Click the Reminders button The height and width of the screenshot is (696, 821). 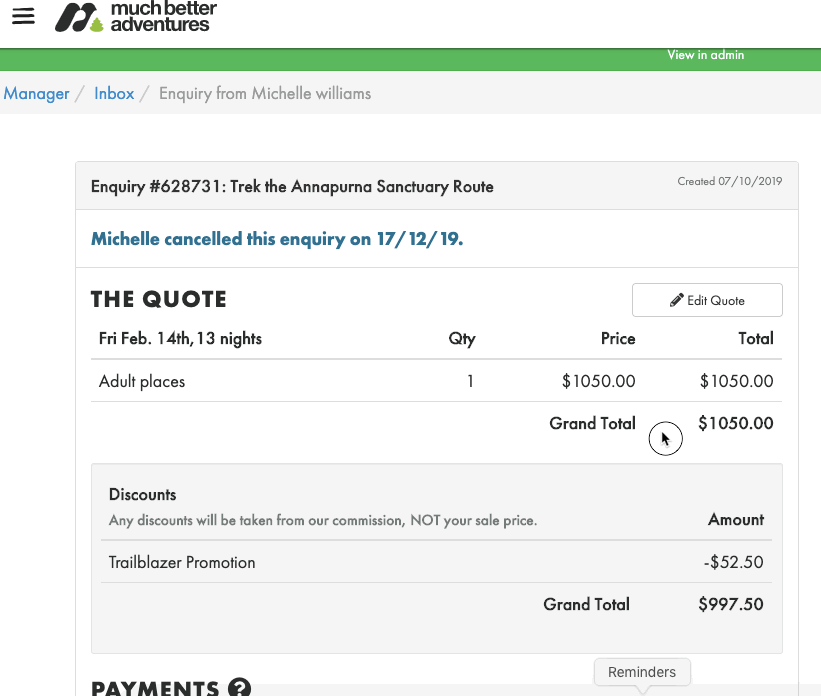point(642,672)
